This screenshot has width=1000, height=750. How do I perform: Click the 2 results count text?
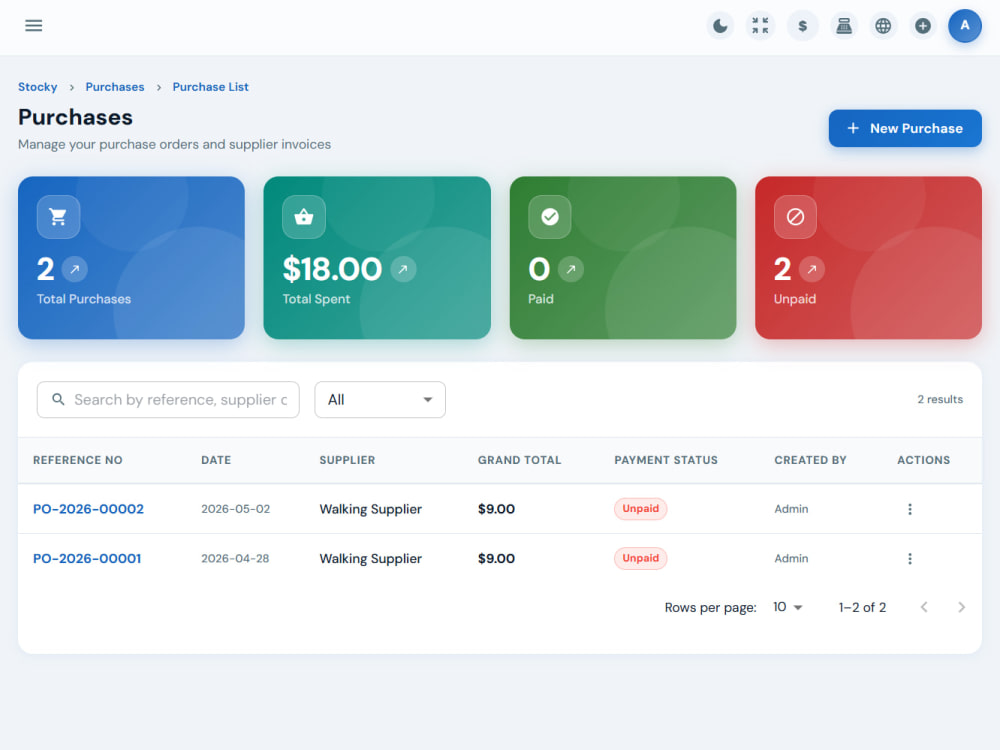tap(940, 399)
